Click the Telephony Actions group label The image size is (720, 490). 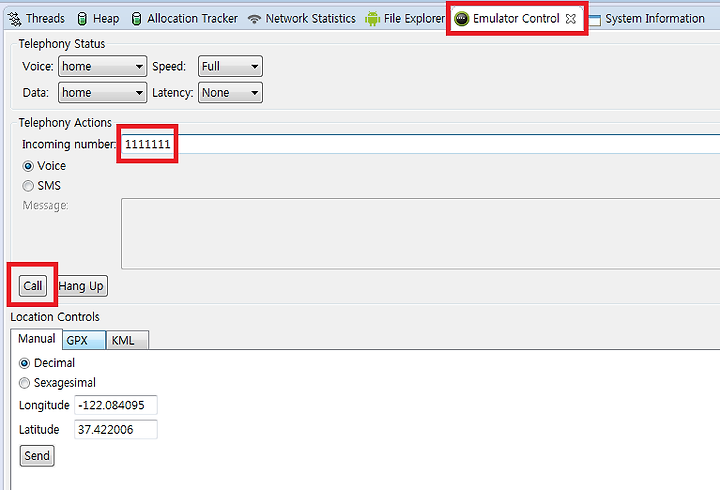pyautogui.click(x=65, y=123)
